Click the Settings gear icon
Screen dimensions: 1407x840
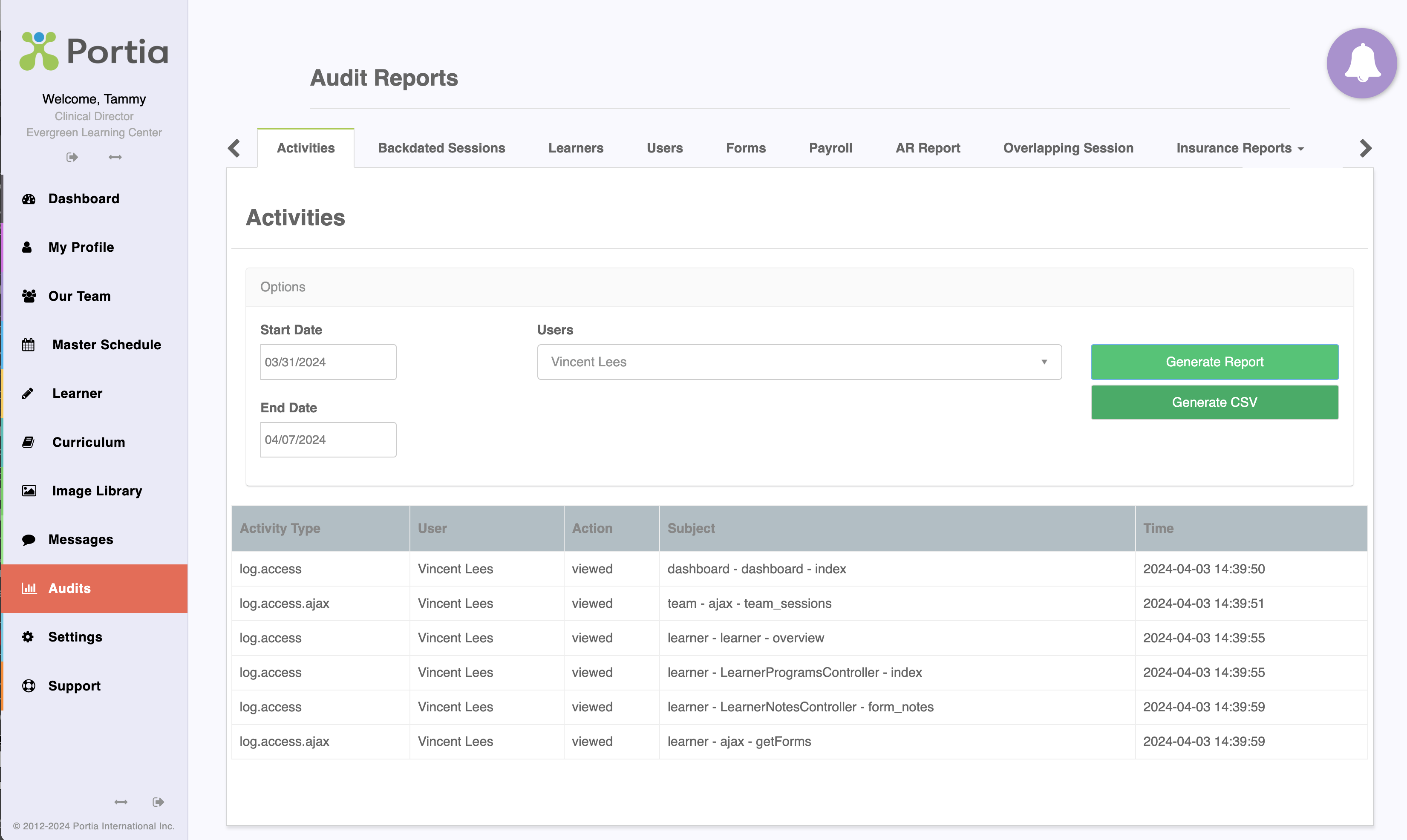pyautogui.click(x=28, y=637)
